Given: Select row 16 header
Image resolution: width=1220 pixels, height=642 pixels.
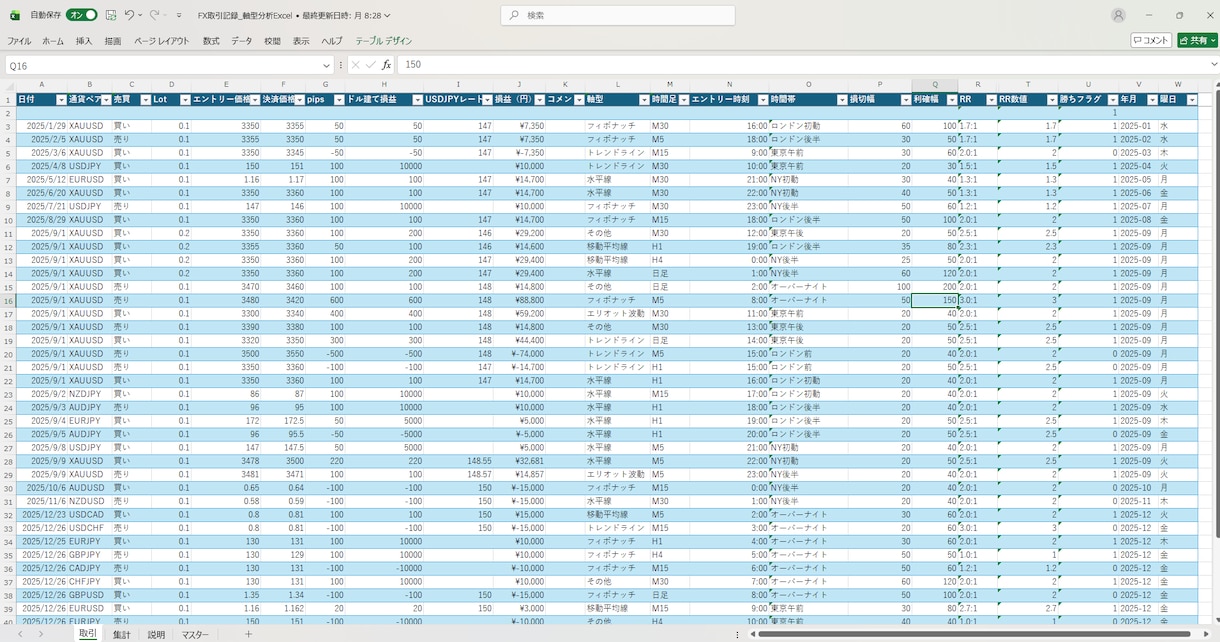Looking at the screenshot, I should [x=8, y=300].
